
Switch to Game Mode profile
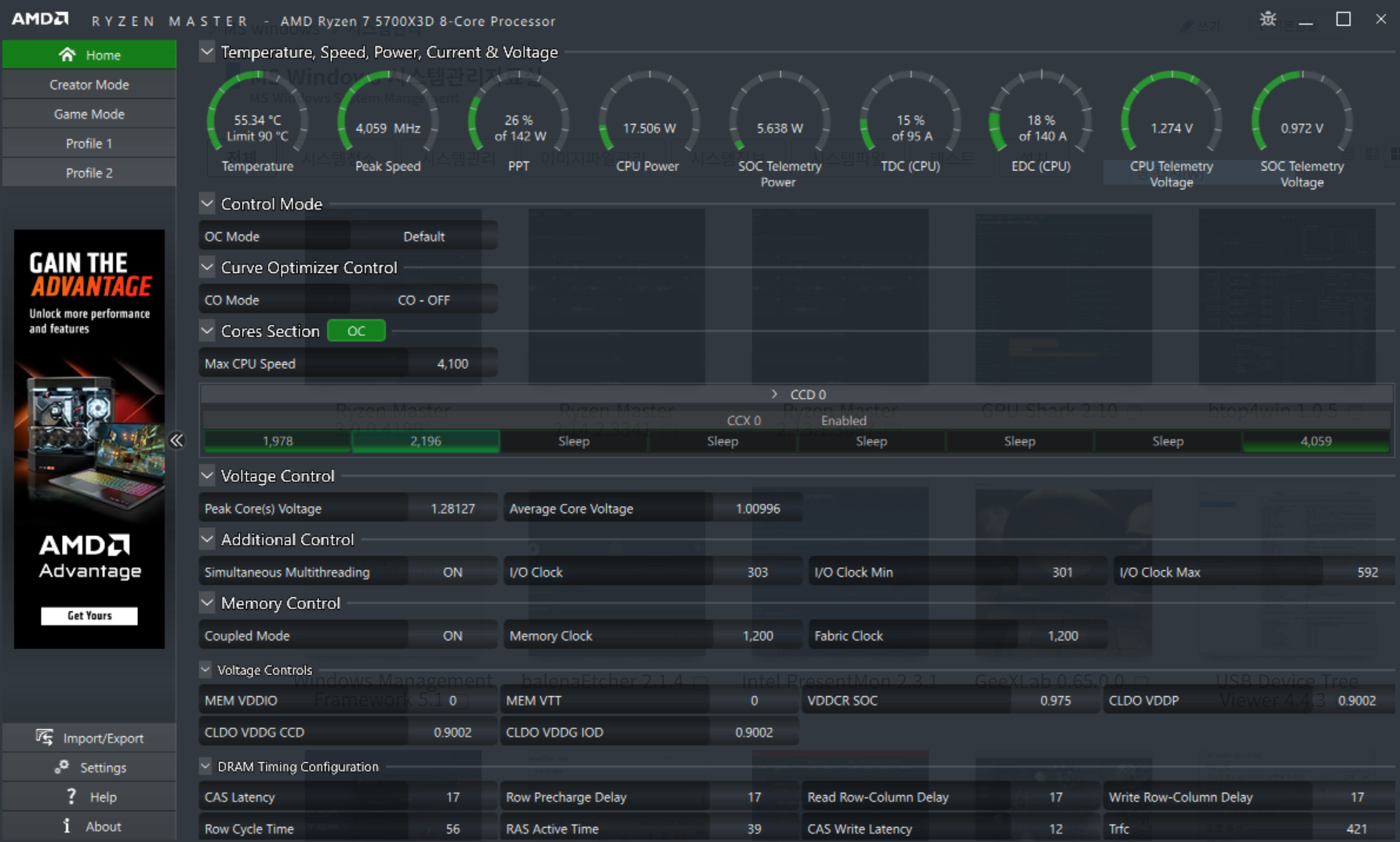click(x=89, y=114)
